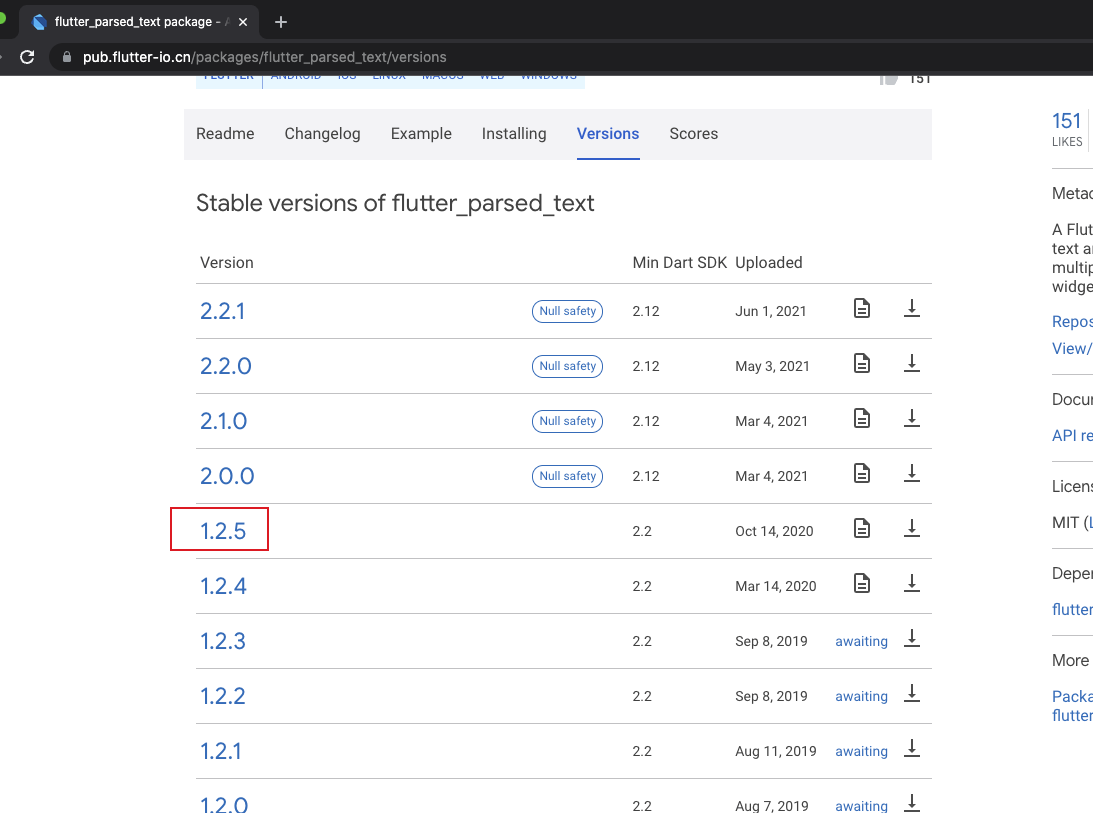Viewport: 1093px width, 813px height.
Task: Download the version 1.2.3 archive
Action: (911, 639)
